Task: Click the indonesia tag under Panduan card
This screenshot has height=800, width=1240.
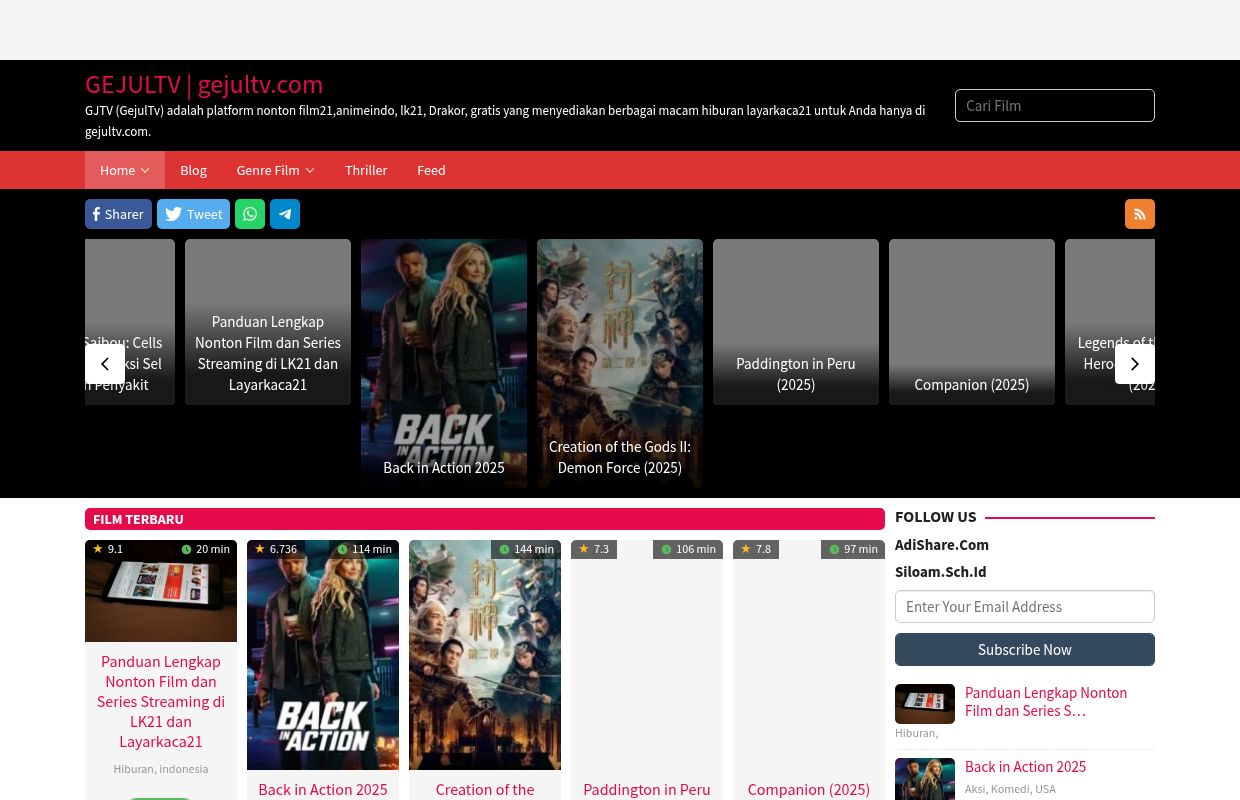Action: [x=184, y=769]
